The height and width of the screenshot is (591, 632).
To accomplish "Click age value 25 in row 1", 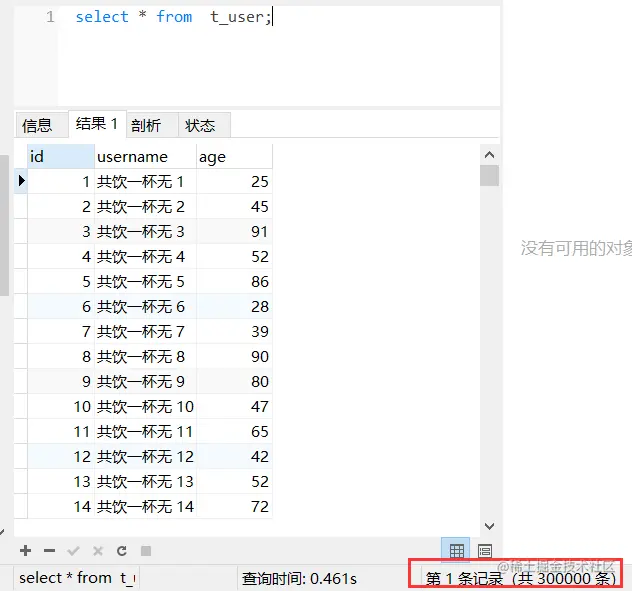I will tap(235, 181).
